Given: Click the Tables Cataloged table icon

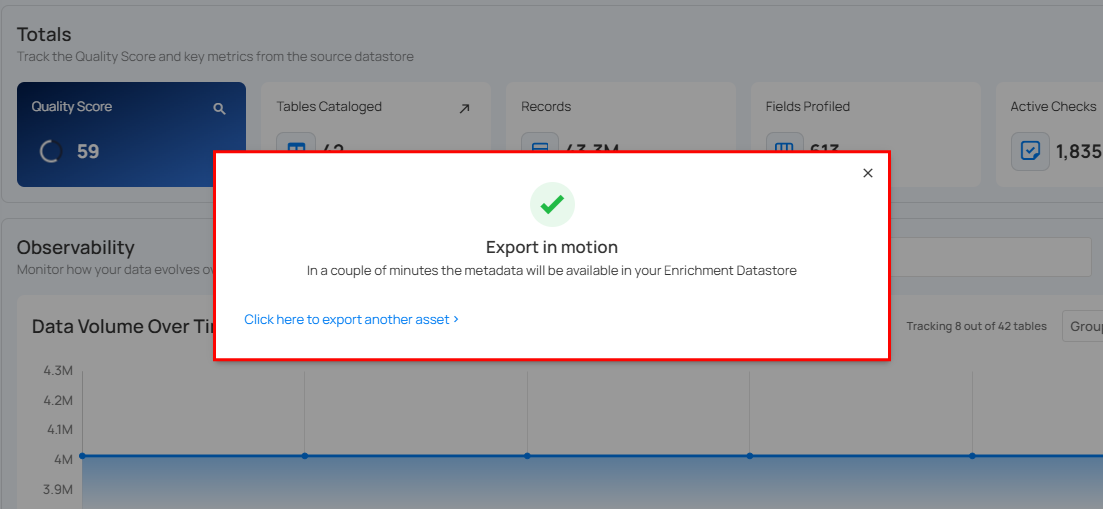Looking at the screenshot, I should tap(295, 146).
